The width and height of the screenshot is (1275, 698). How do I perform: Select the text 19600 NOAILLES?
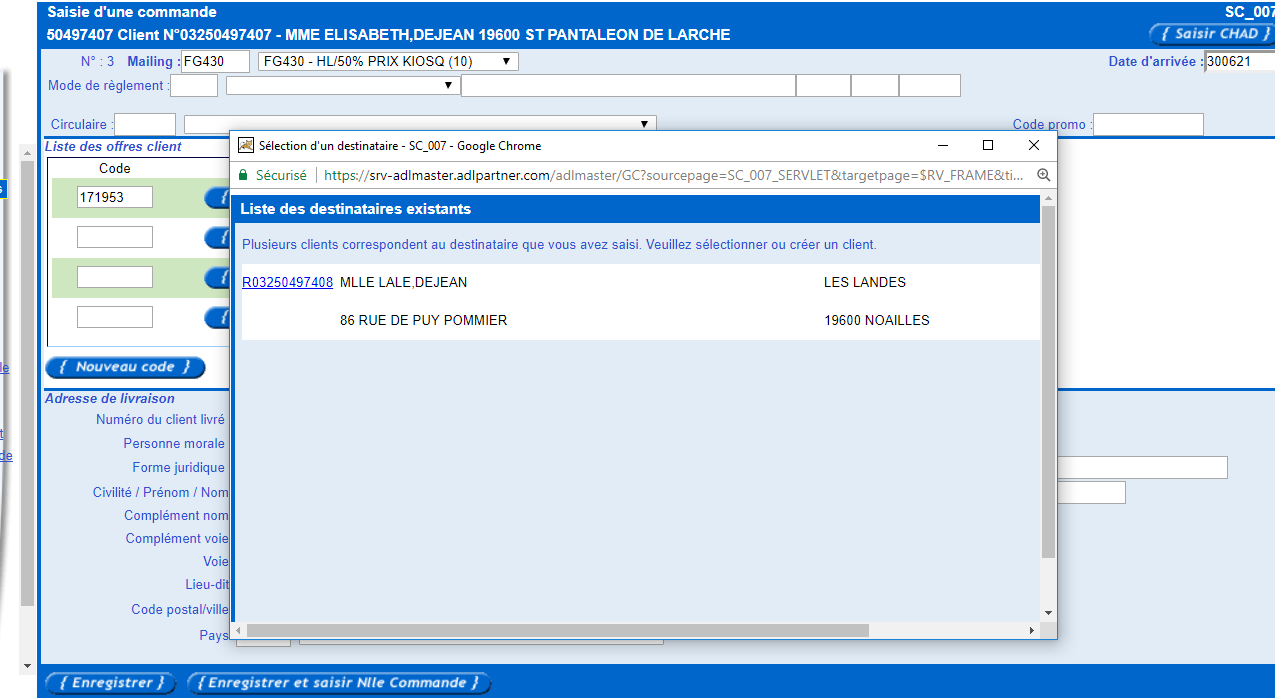coord(876,321)
